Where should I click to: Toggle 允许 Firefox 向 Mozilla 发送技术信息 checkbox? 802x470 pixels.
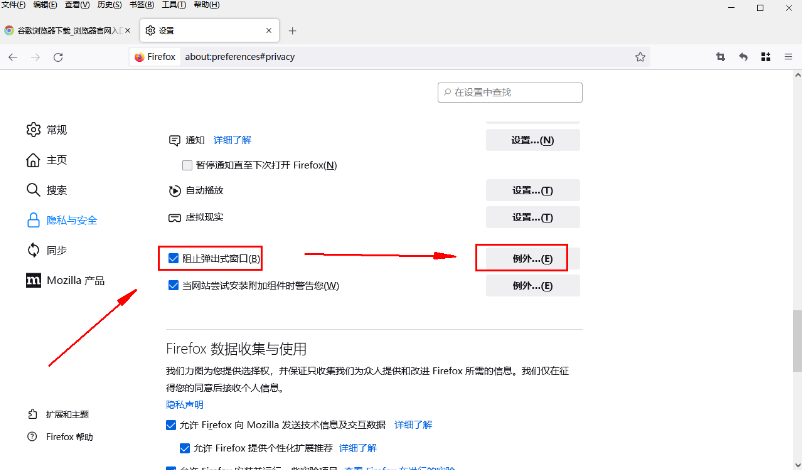click(x=171, y=425)
